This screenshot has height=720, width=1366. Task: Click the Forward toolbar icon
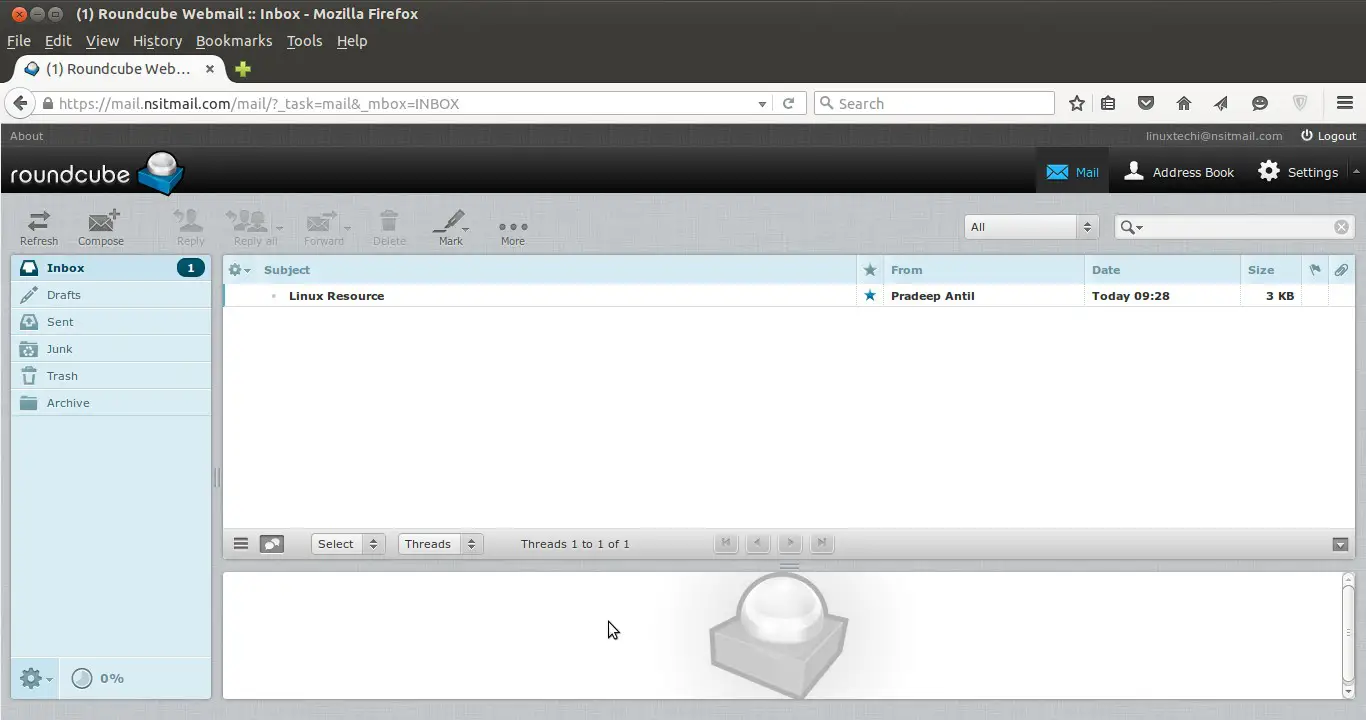(322, 227)
